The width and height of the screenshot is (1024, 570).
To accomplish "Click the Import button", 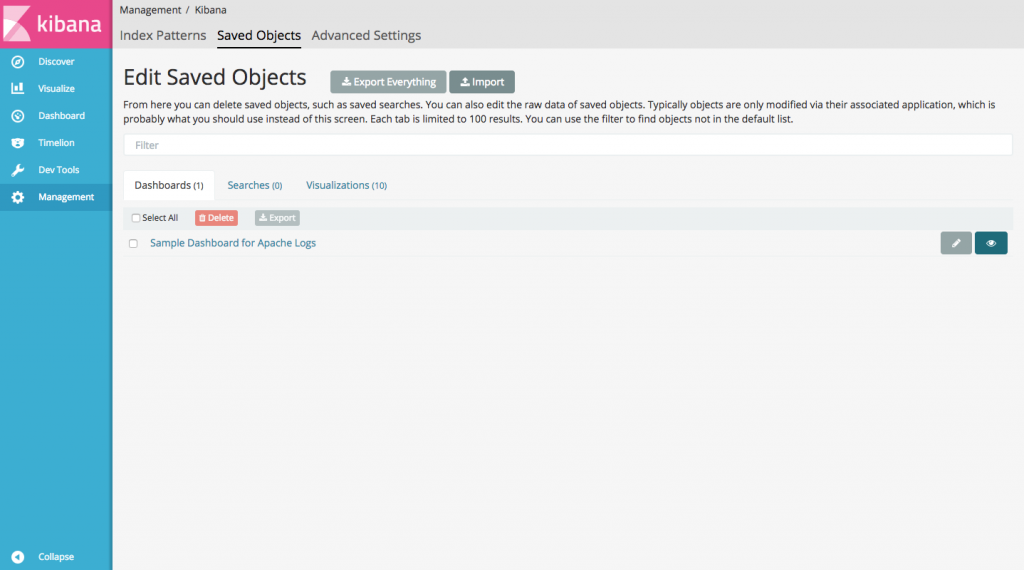I will point(482,82).
